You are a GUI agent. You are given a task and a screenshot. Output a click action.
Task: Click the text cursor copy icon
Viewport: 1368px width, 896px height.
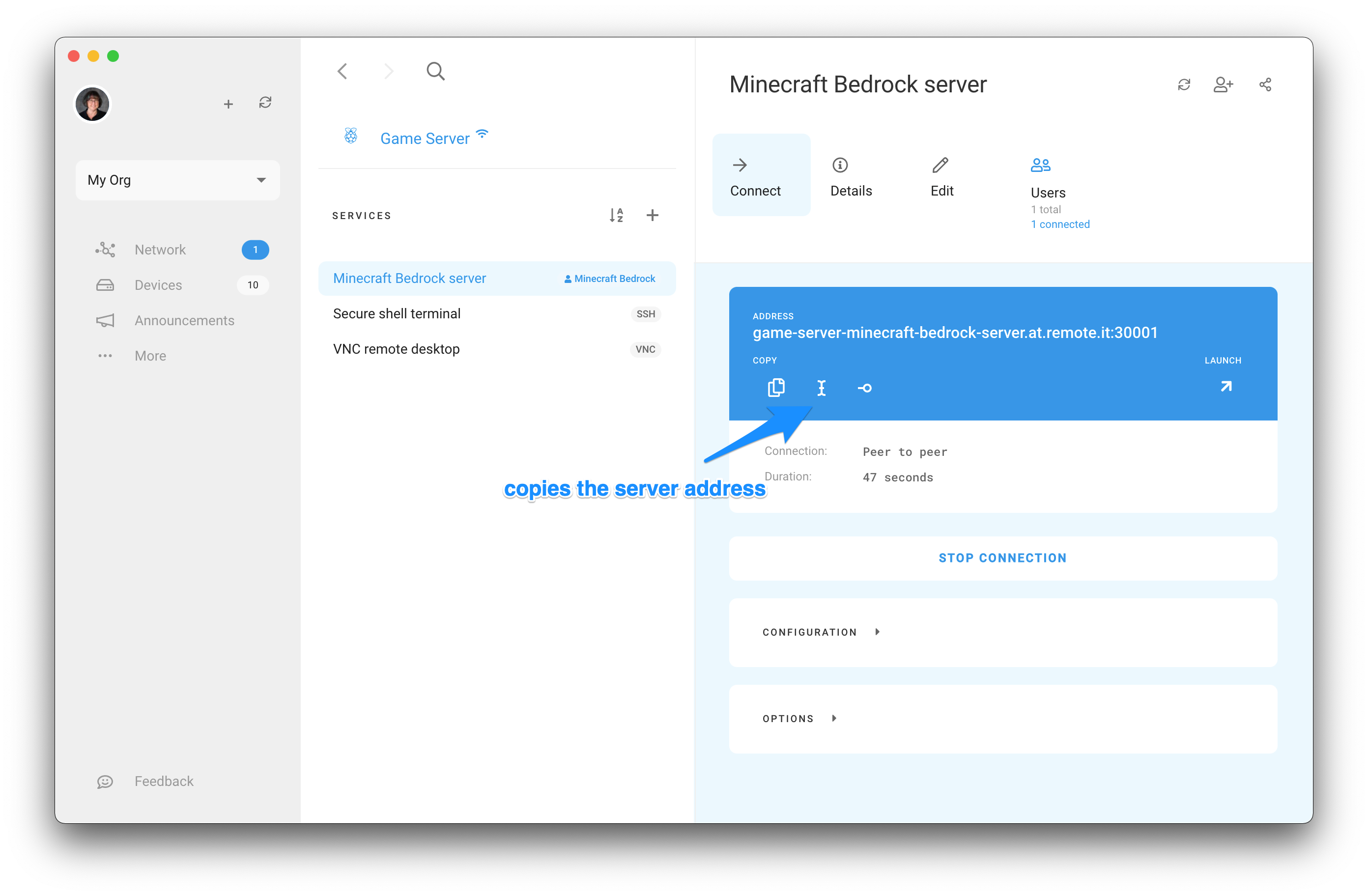tap(822, 388)
